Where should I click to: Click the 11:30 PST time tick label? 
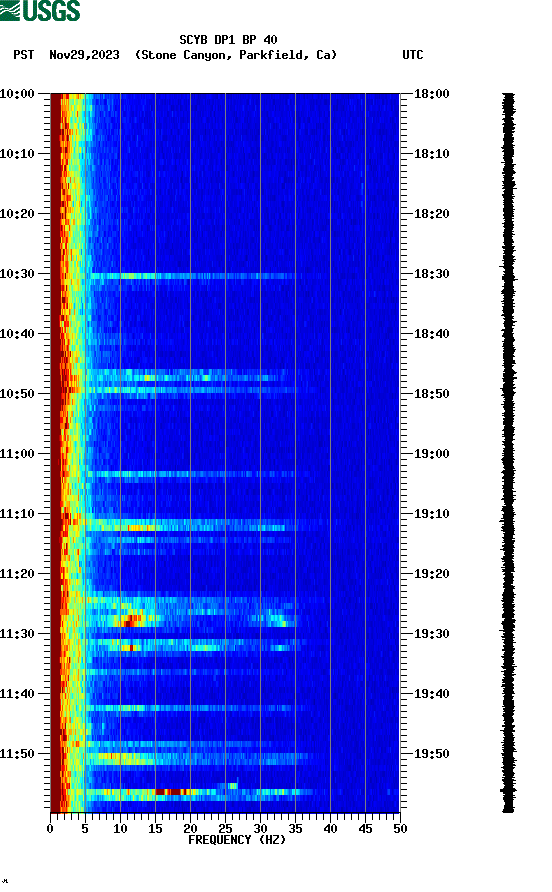coord(17,634)
